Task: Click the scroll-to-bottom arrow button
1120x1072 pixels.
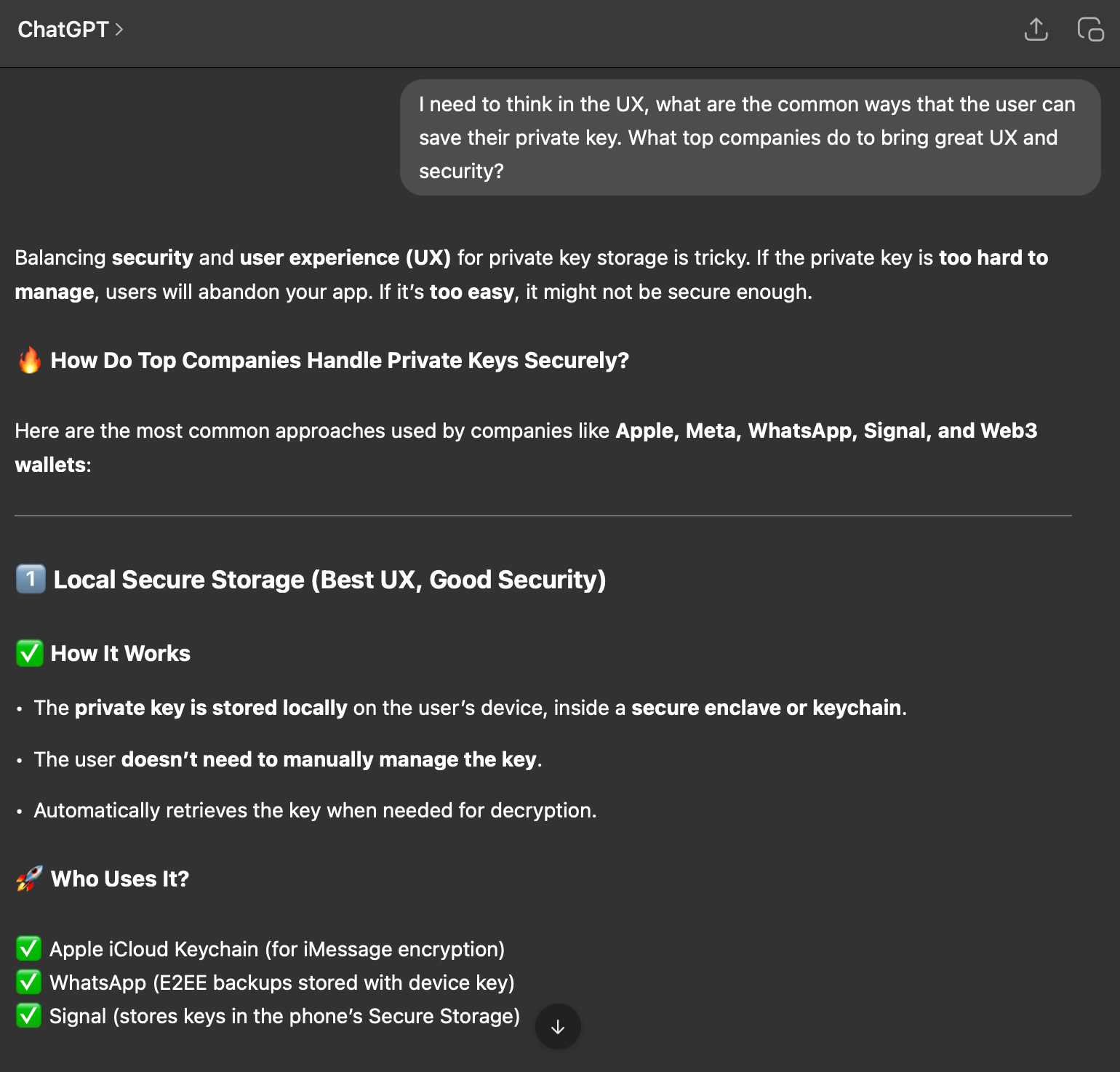Action: point(558,1027)
